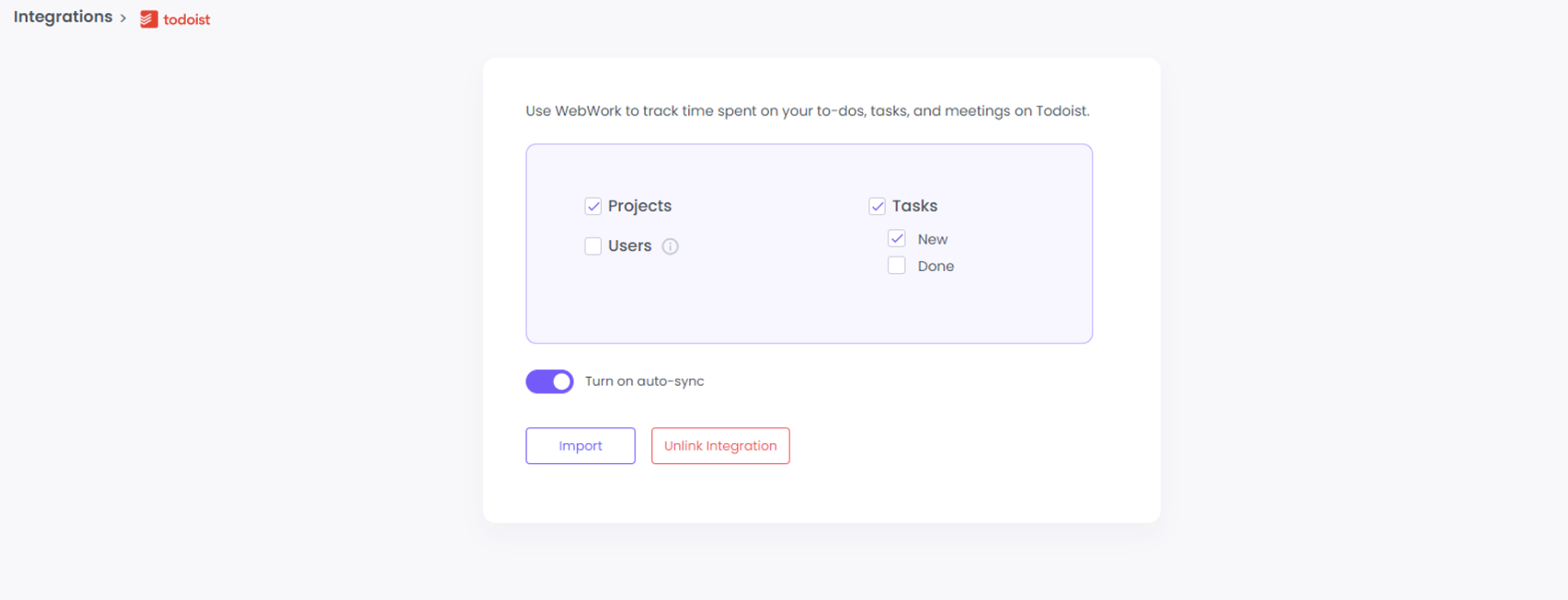This screenshot has height=600, width=1568.
Task: Check the Done tasks option
Action: point(896,265)
